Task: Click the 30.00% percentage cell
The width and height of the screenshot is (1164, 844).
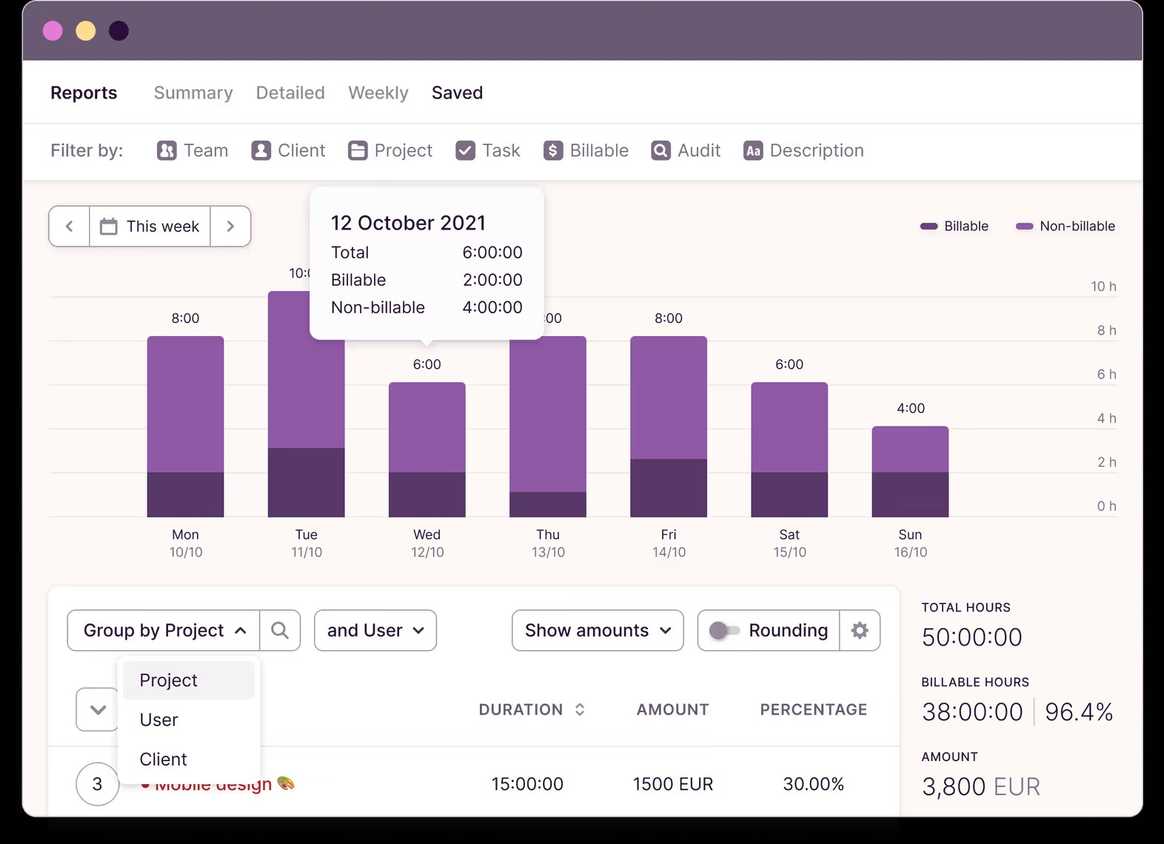Action: [x=814, y=784]
